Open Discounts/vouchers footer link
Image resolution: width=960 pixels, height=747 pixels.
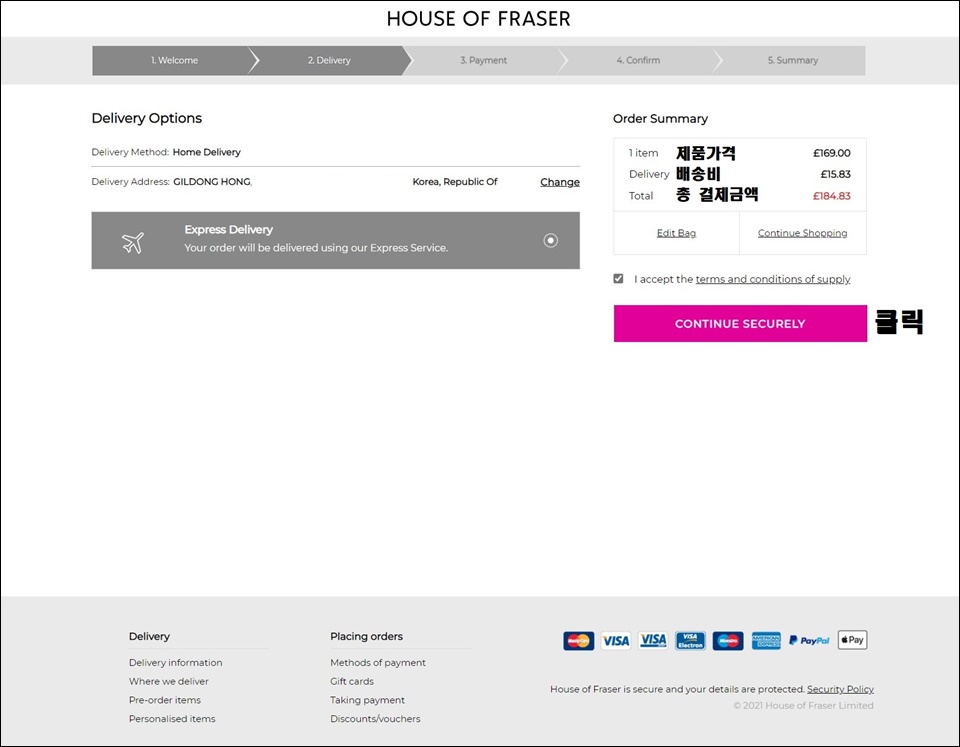(375, 718)
